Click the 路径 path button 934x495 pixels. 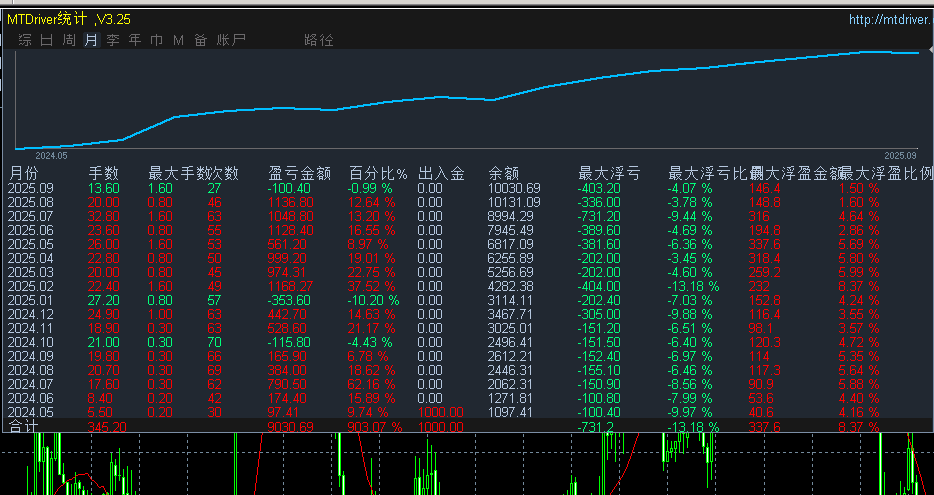point(318,40)
